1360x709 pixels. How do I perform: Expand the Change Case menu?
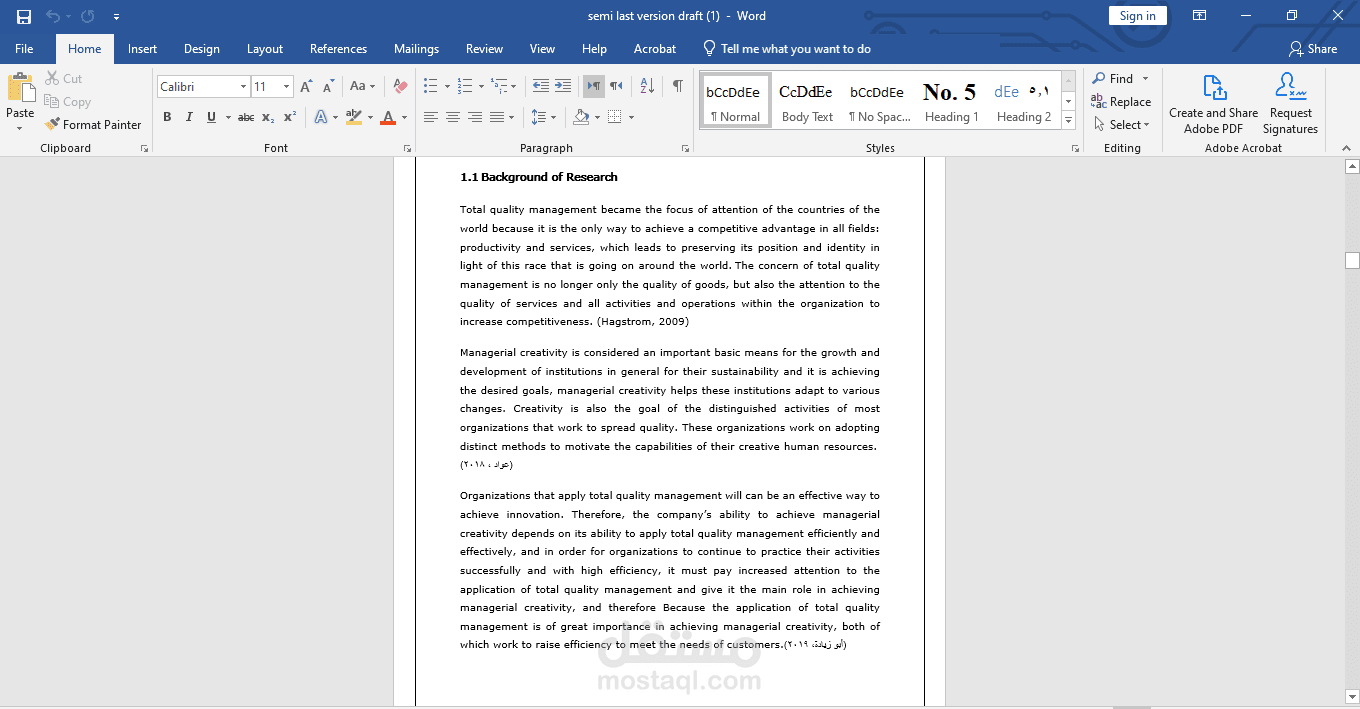click(361, 87)
